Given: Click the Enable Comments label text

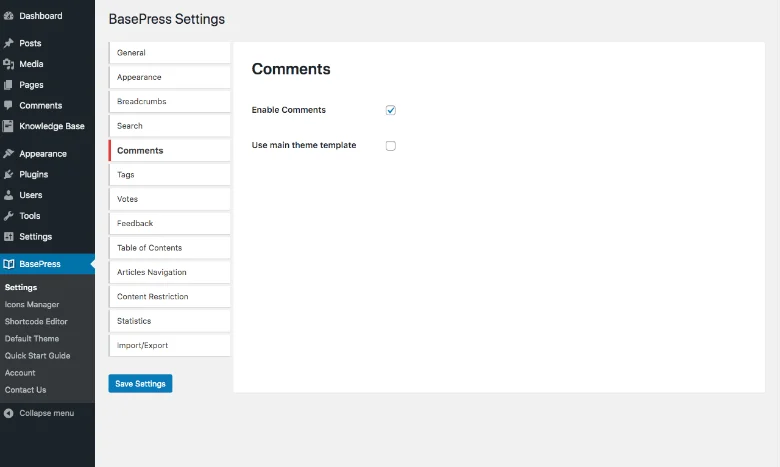Looking at the screenshot, I should tap(289, 110).
